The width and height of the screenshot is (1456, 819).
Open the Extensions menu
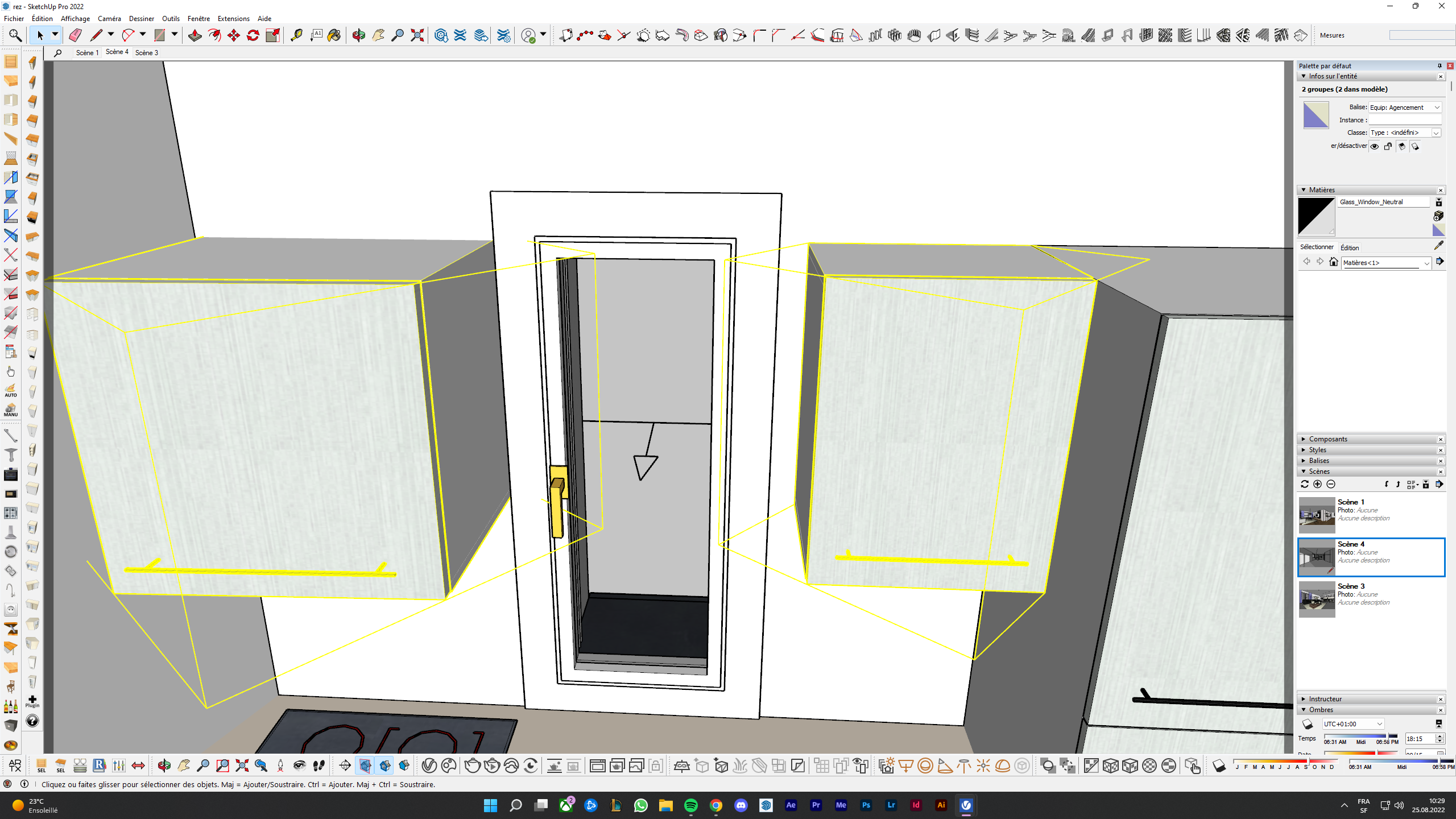(233, 19)
